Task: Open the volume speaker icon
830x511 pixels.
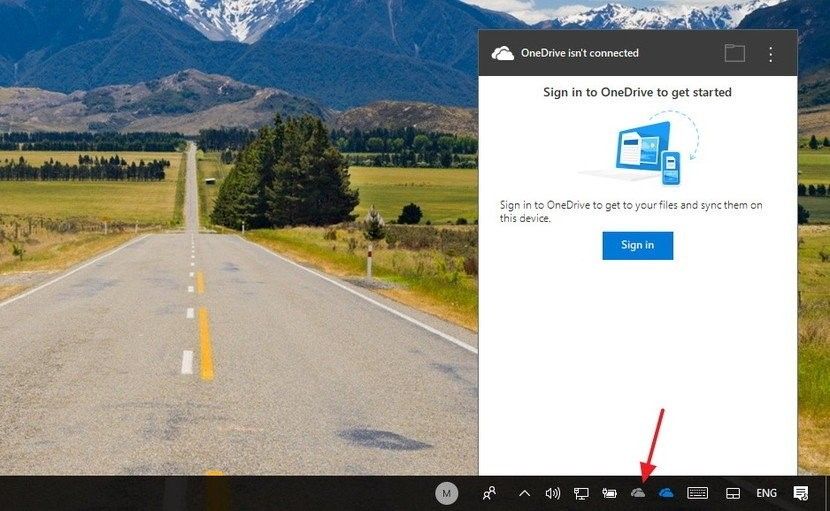Action: click(552, 493)
